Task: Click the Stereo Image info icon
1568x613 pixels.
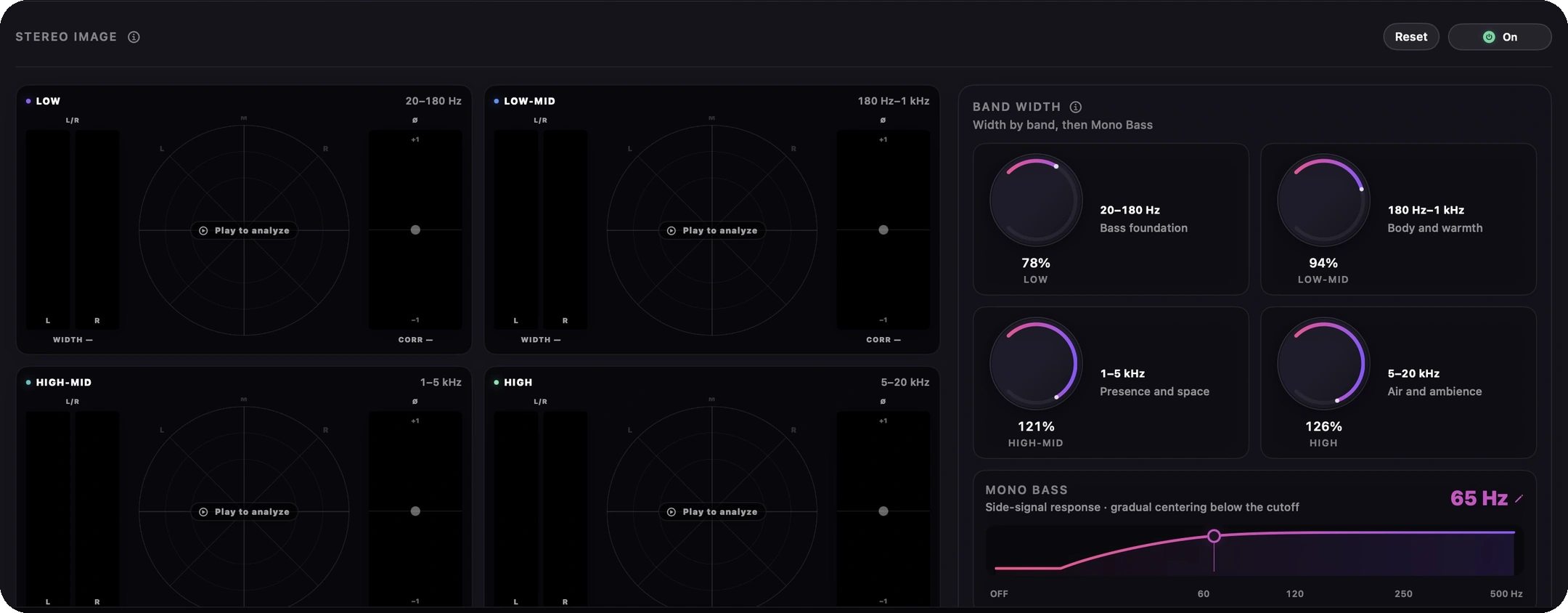Action: click(134, 37)
